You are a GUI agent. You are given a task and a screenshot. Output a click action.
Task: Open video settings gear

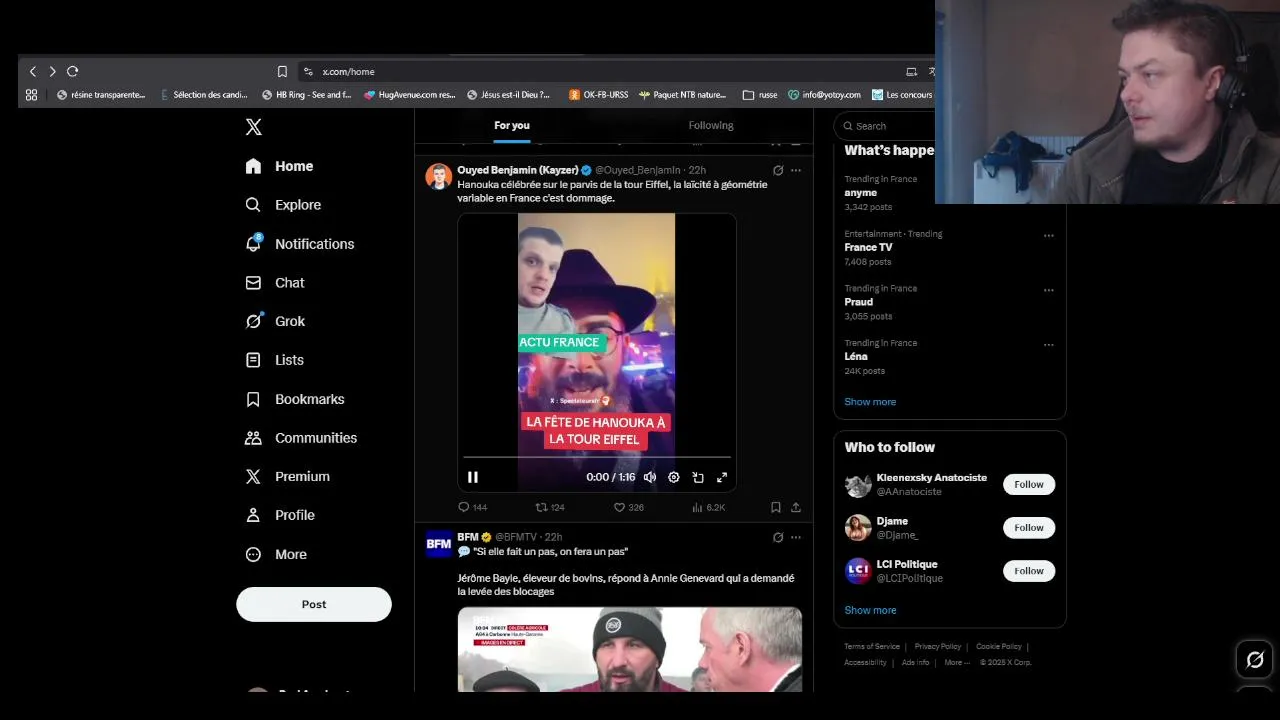(674, 477)
